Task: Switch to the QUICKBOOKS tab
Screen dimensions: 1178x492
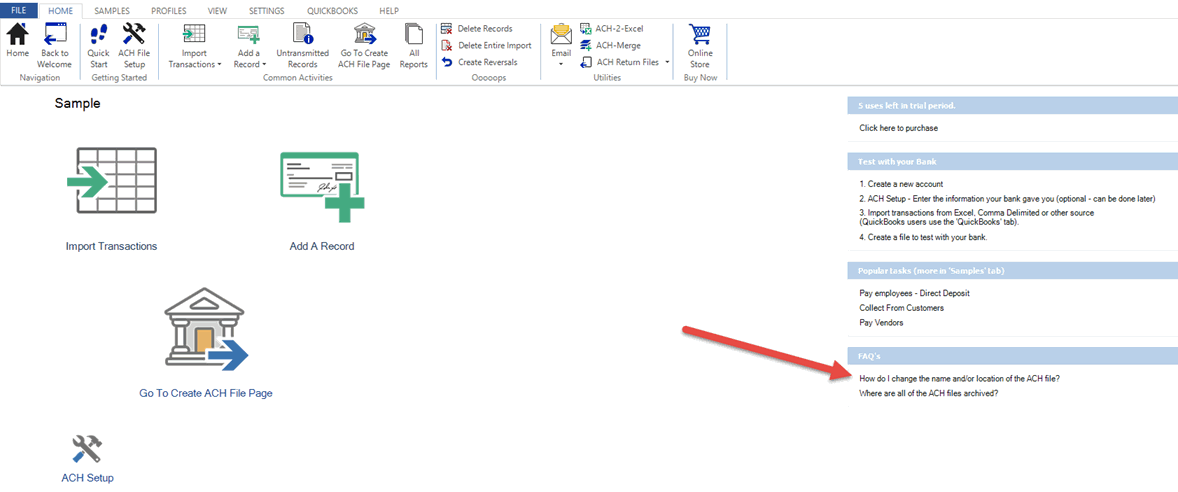Action: pos(333,11)
